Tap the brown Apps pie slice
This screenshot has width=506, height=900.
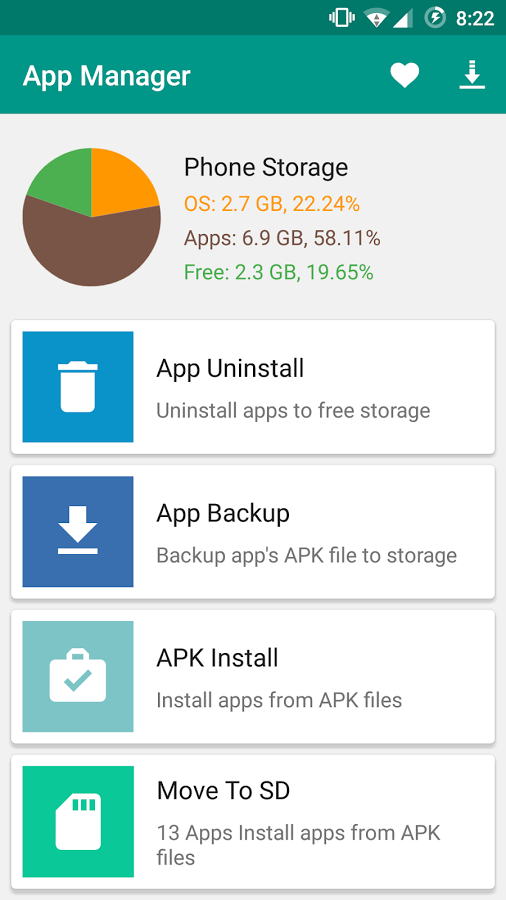tap(92, 253)
